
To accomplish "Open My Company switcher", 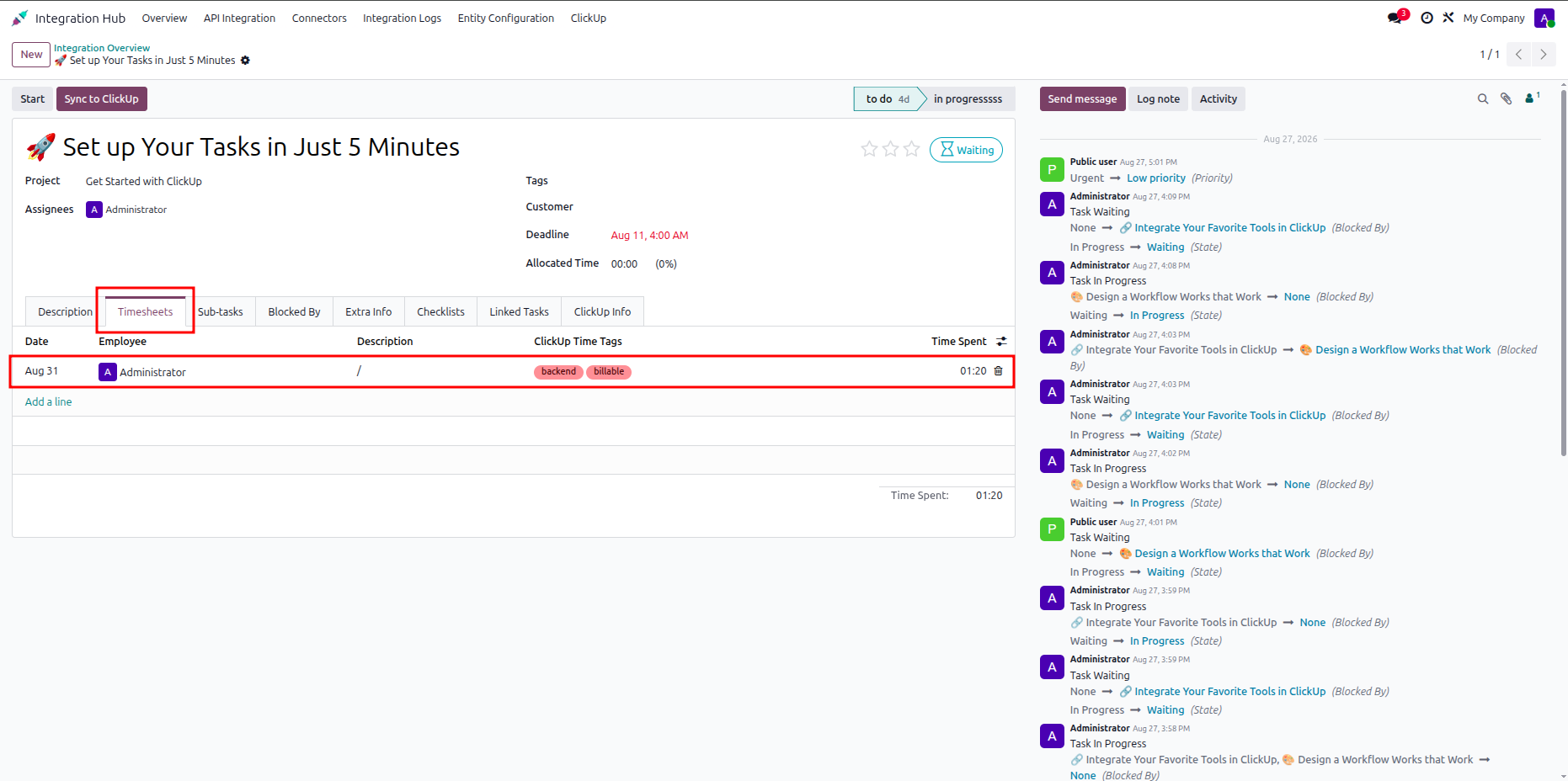I will 1494,18.
